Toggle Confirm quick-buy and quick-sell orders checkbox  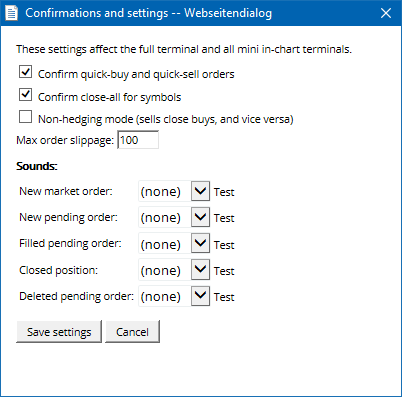25,72
